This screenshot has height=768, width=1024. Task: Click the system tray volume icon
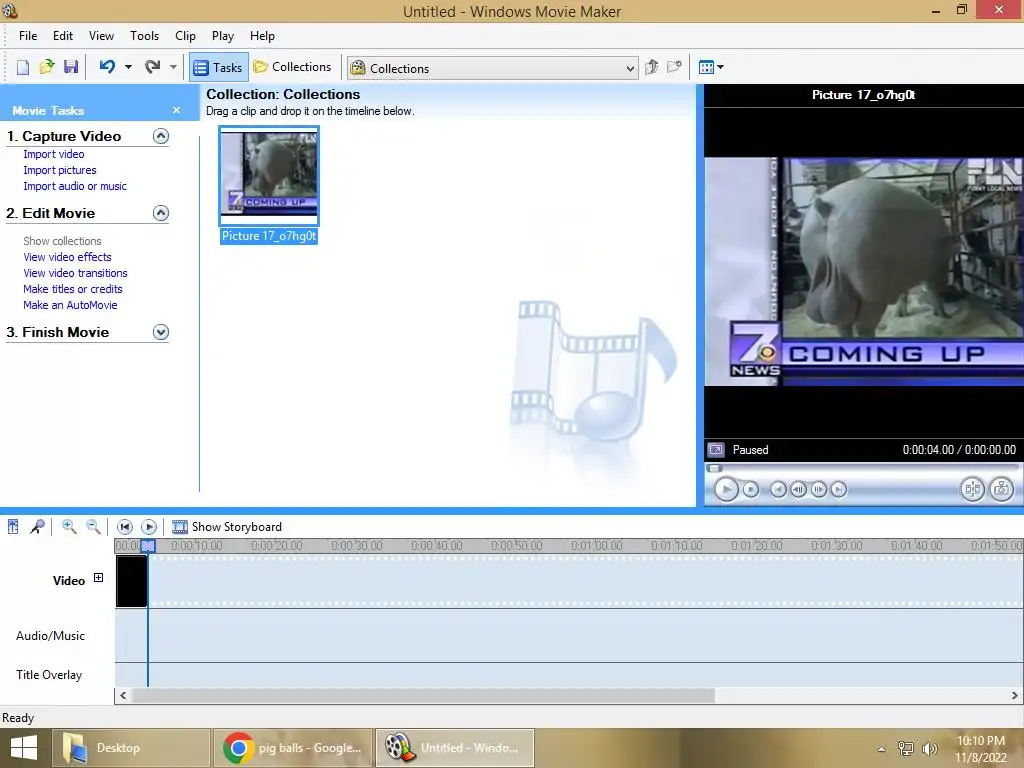pyautogui.click(x=929, y=748)
